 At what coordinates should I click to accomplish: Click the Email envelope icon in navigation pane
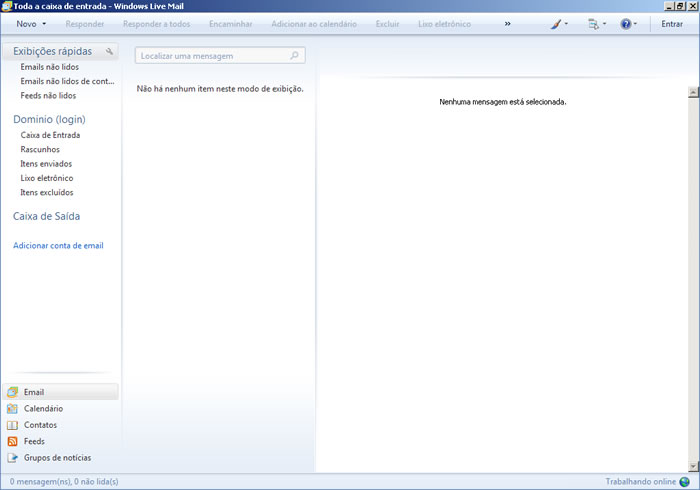click(12, 392)
